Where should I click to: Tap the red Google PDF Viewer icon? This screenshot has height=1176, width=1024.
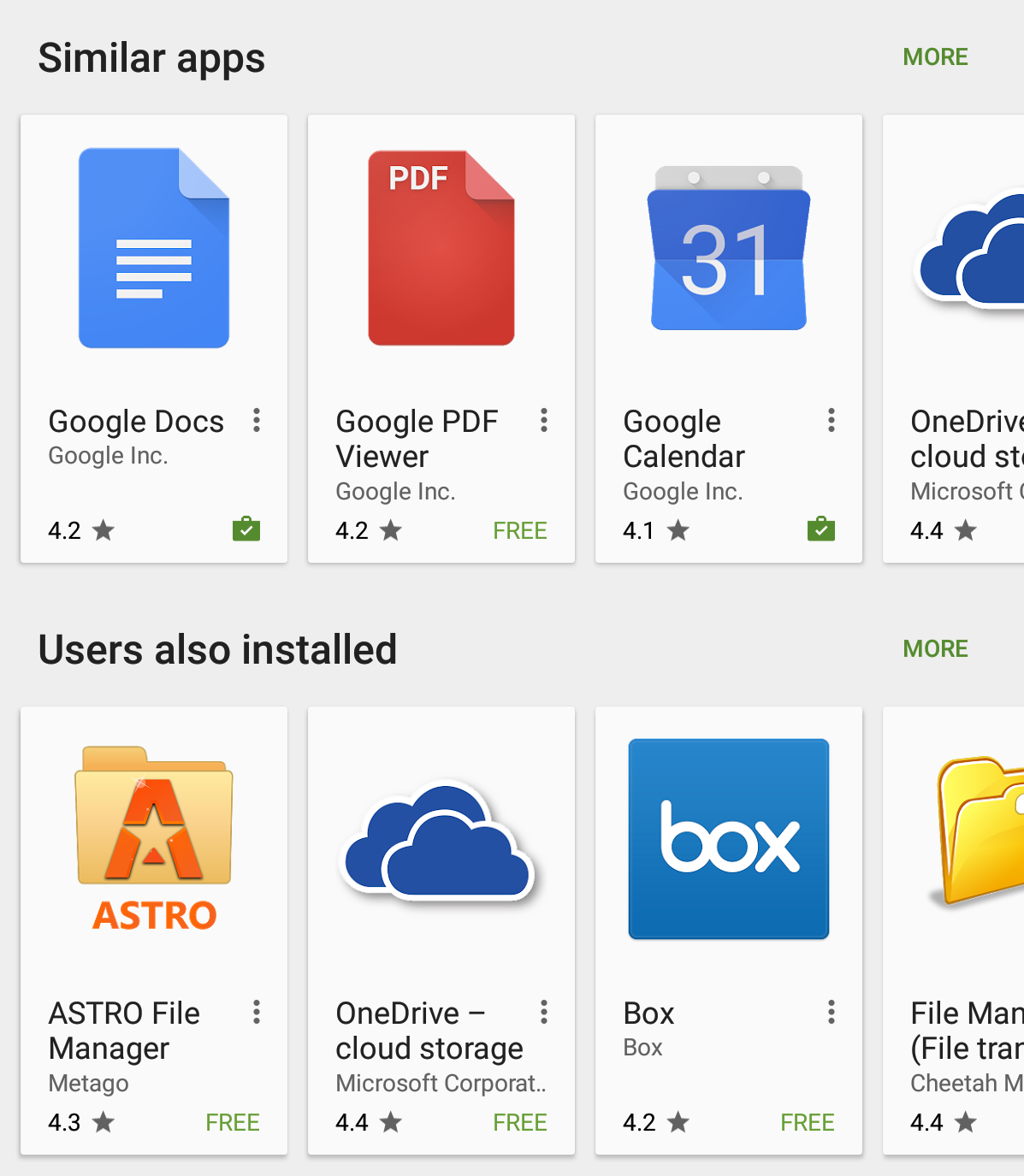pos(441,248)
